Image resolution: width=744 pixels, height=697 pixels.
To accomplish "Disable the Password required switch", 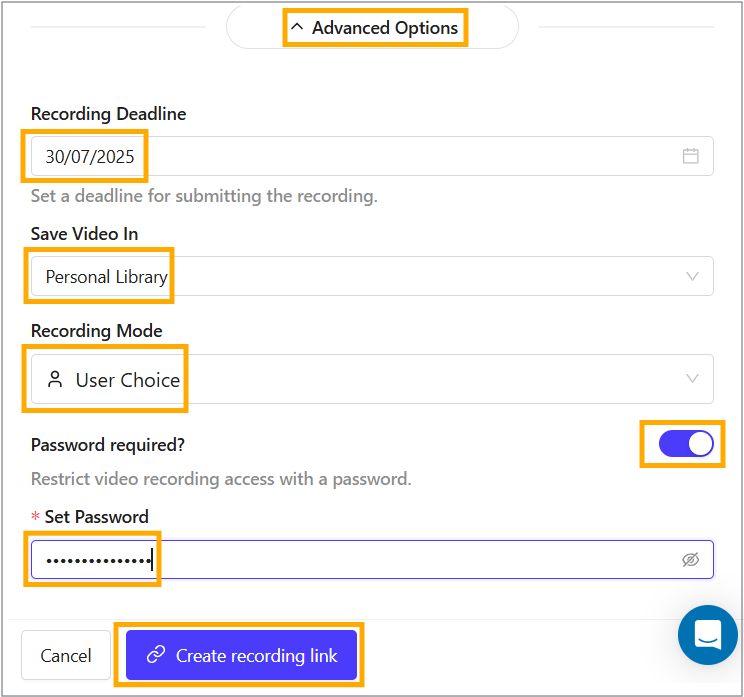I will click(686, 444).
